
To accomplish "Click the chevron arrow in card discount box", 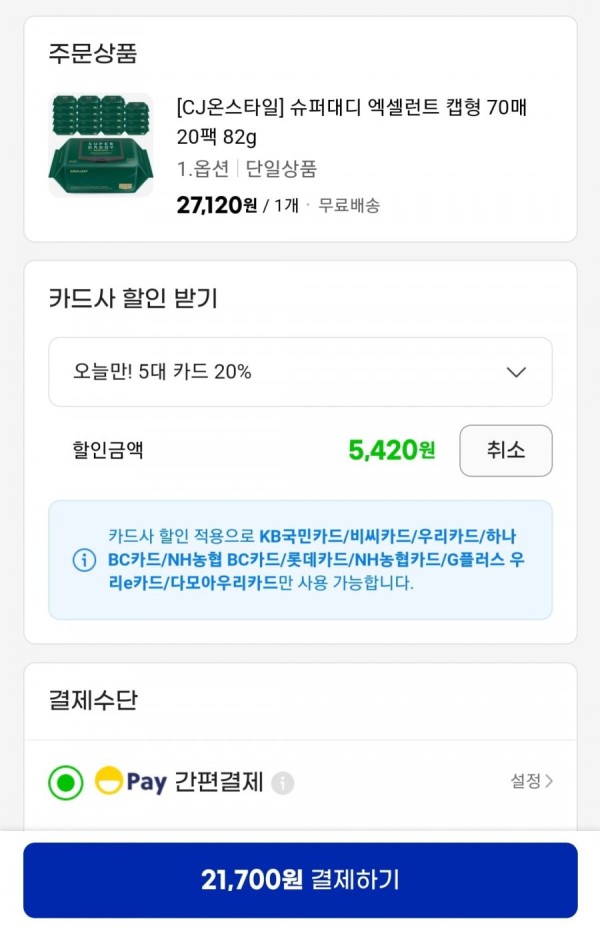I will tap(516, 372).
